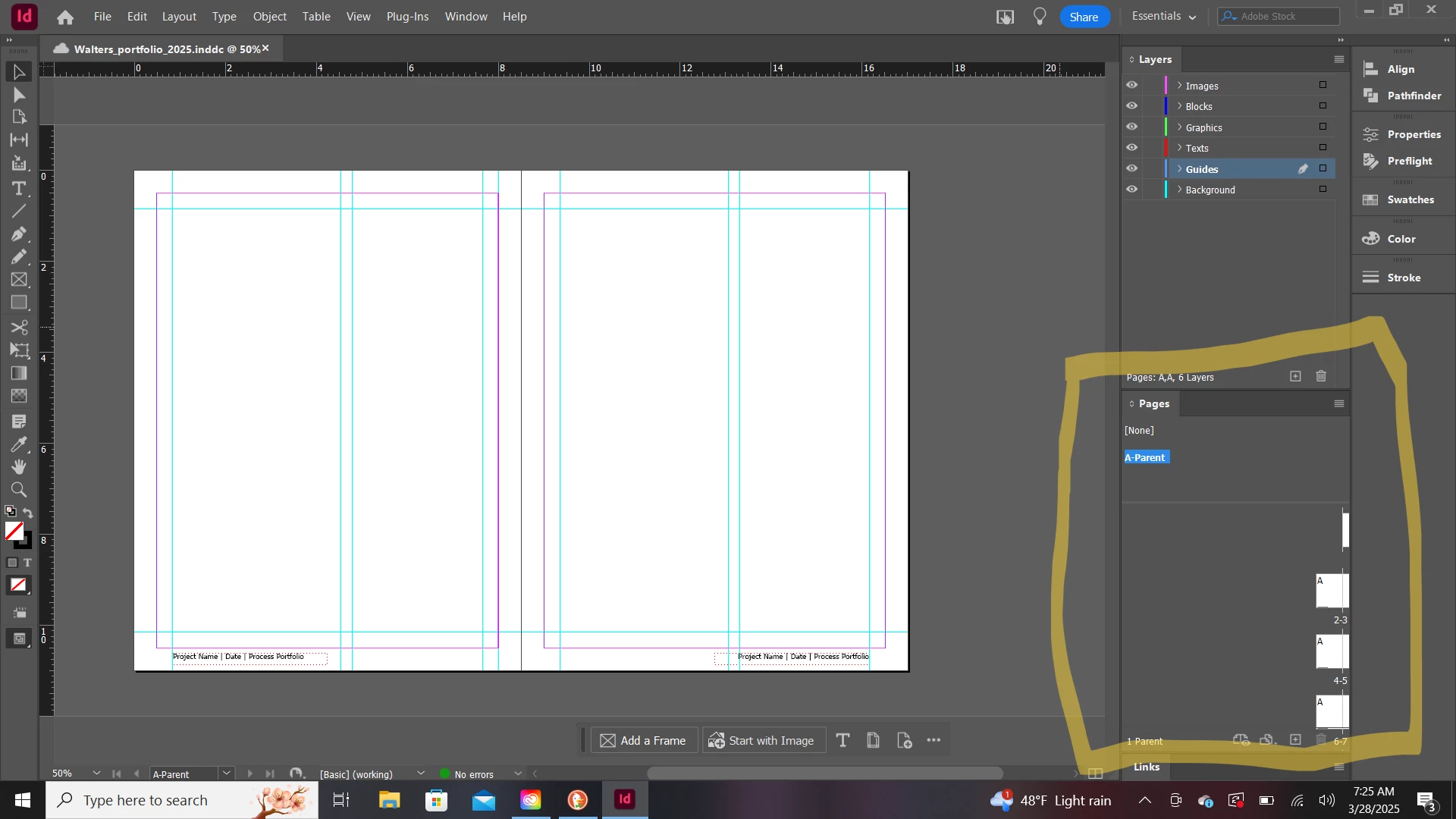The height and width of the screenshot is (819, 1456).
Task: Hide the Background layer
Action: pyautogui.click(x=1131, y=190)
